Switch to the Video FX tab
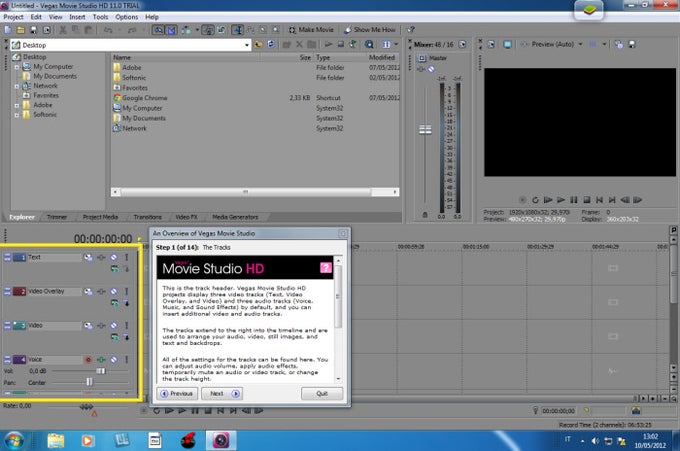 186,217
